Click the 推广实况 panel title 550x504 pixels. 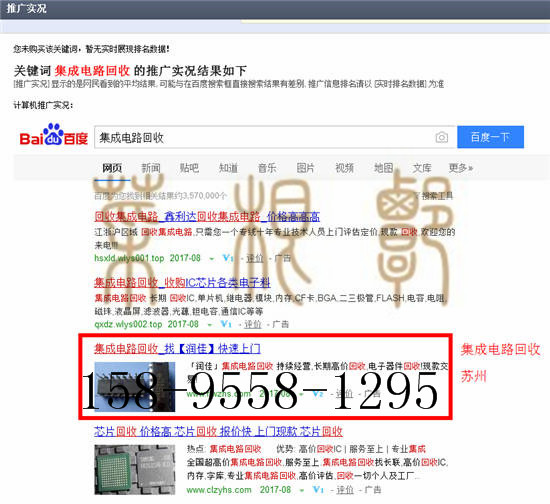point(26,8)
